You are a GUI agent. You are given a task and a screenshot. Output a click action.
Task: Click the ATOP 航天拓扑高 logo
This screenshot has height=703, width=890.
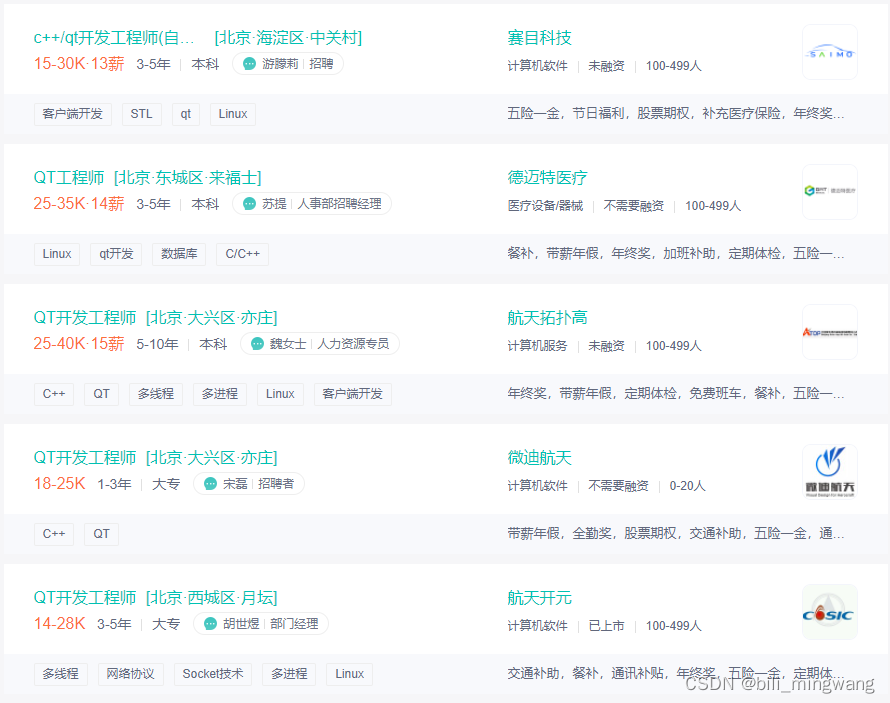coord(829,332)
